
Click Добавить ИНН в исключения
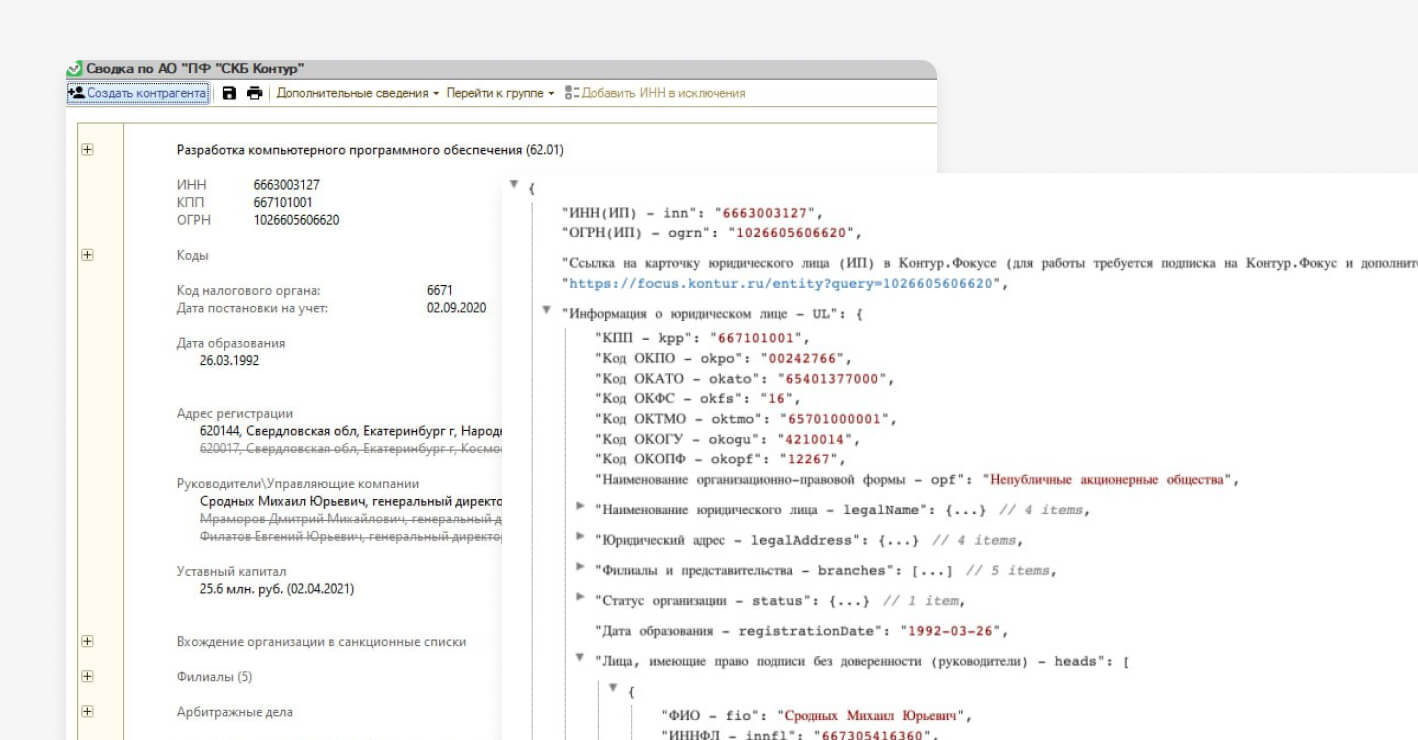tap(663, 93)
